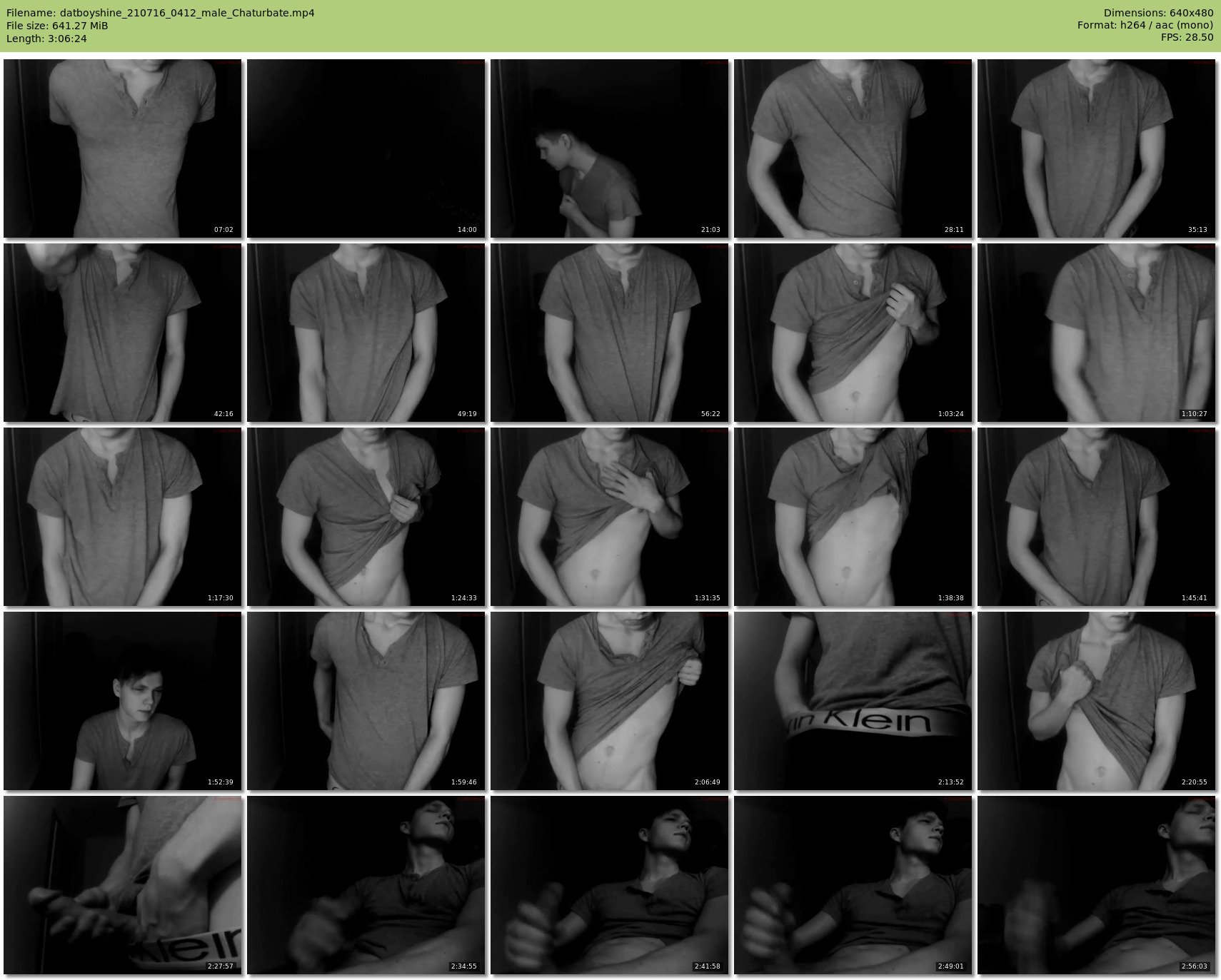Click the Filename line in the header
Viewport: 1221px width, 980px height.
point(161,13)
